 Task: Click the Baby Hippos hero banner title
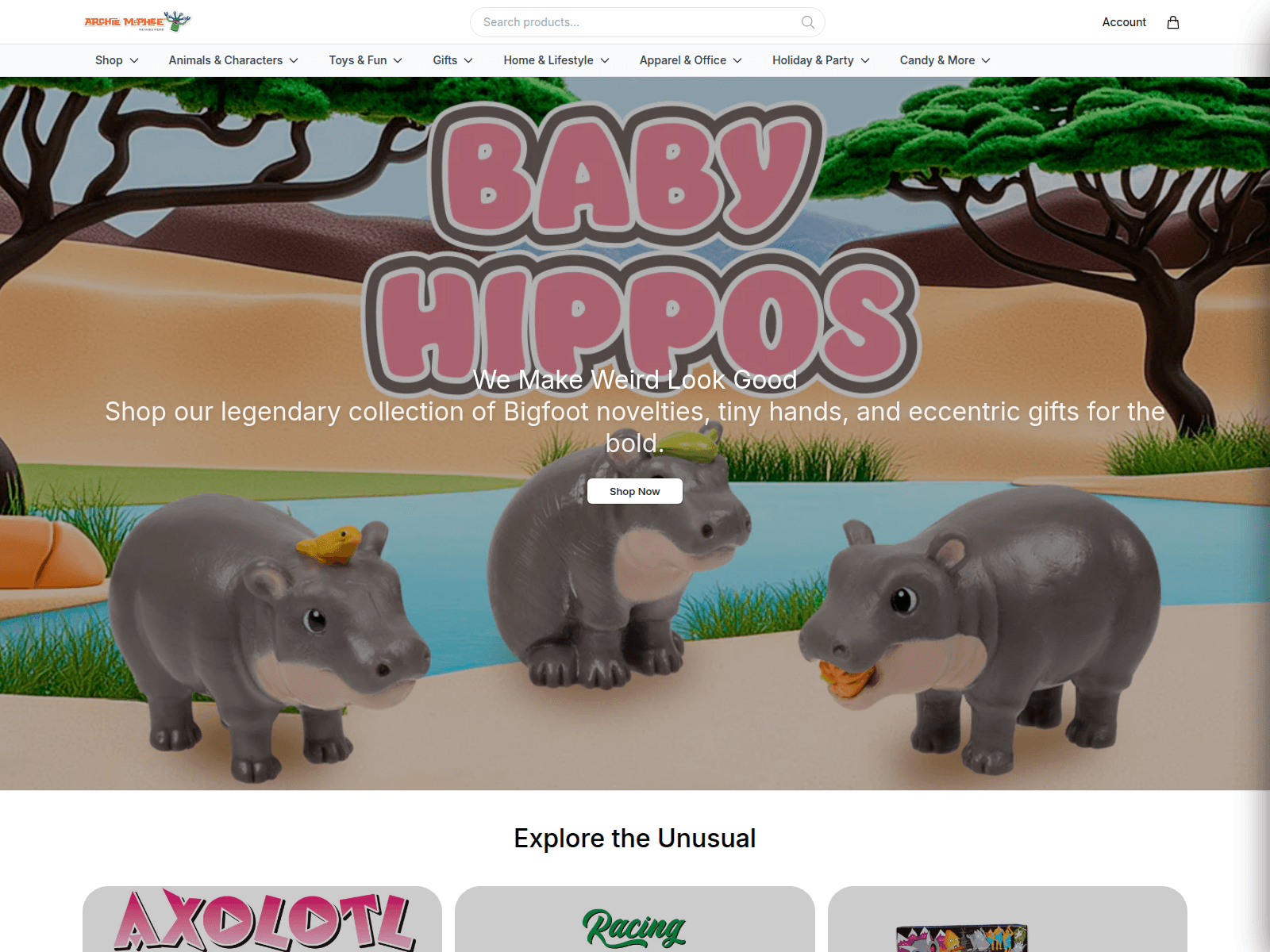(x=640, y=248)
